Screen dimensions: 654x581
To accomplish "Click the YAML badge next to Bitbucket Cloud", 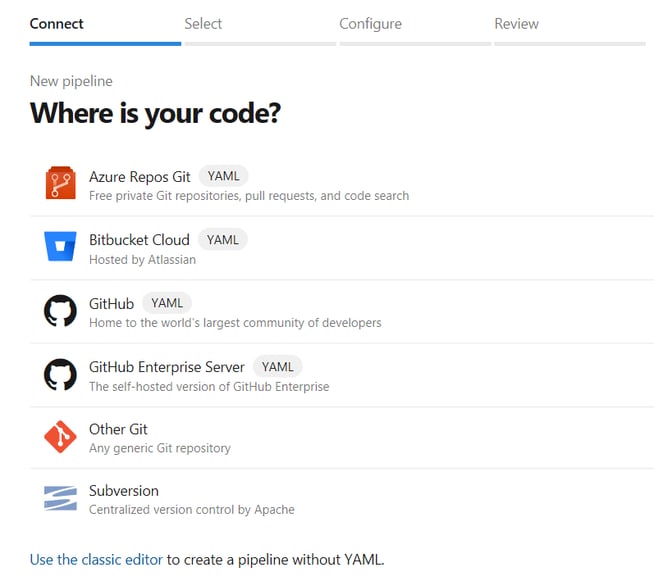I will 222,240.
